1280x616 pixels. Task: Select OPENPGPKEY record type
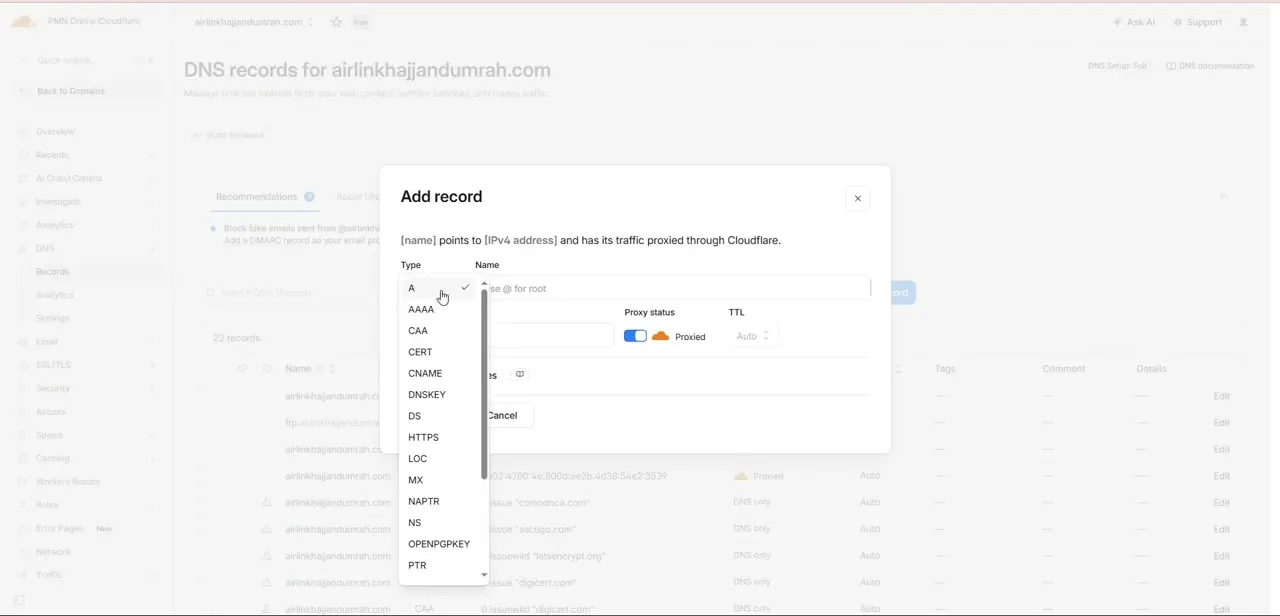(x=437, y=544)
